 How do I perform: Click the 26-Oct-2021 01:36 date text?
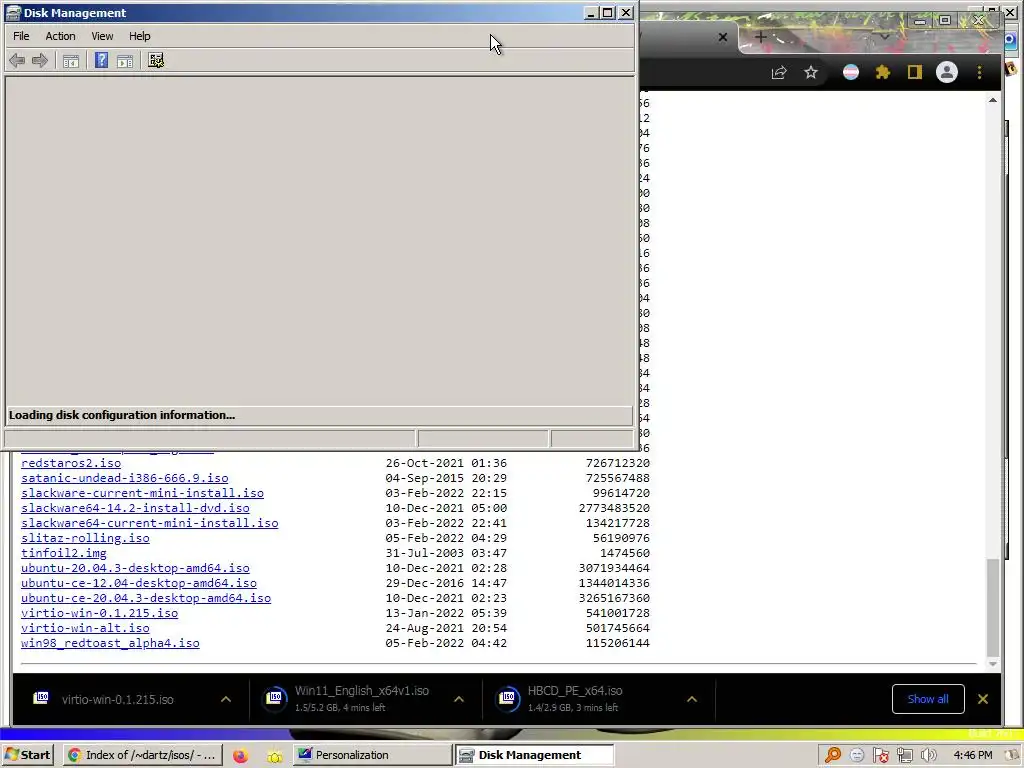pyautogui.click(x=446, y=463)
